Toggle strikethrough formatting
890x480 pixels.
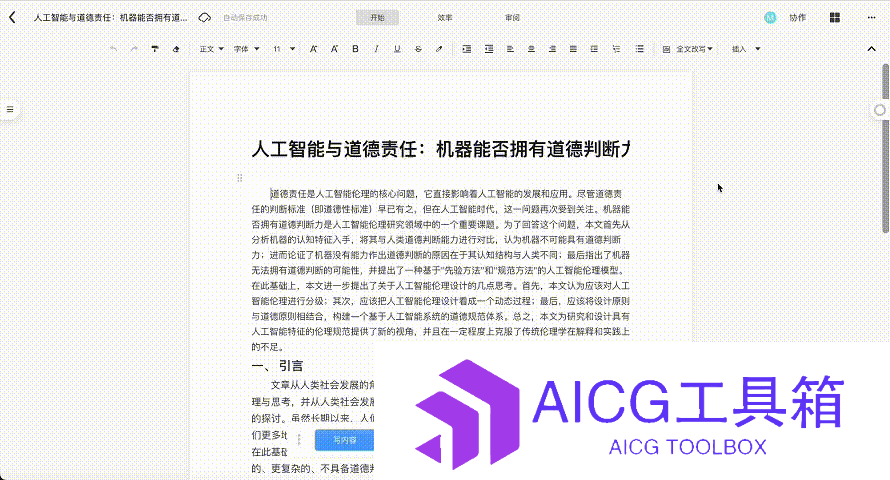pos(418,49)
